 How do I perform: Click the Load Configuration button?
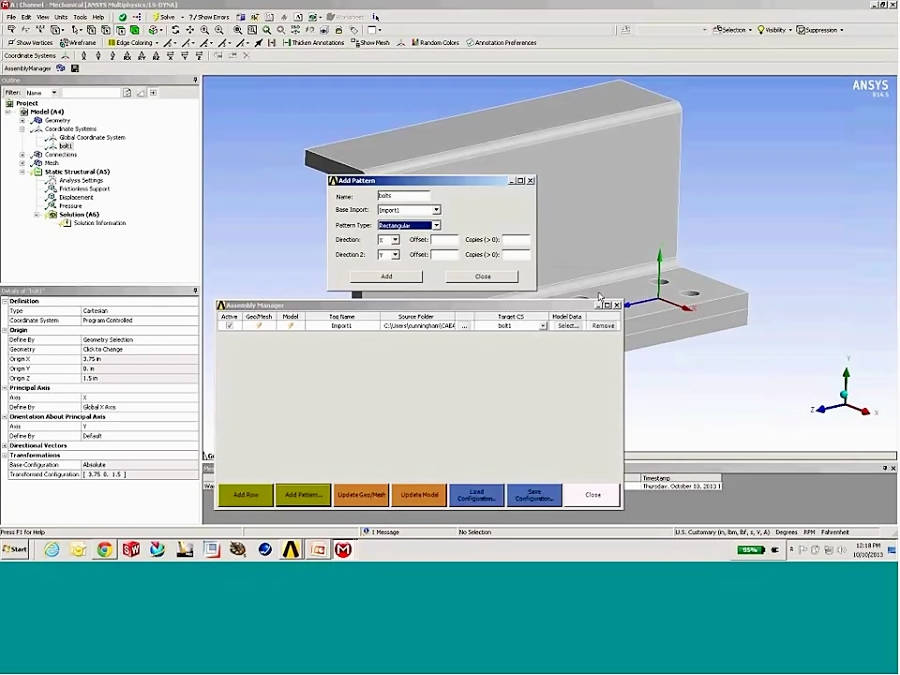[476, 495]
